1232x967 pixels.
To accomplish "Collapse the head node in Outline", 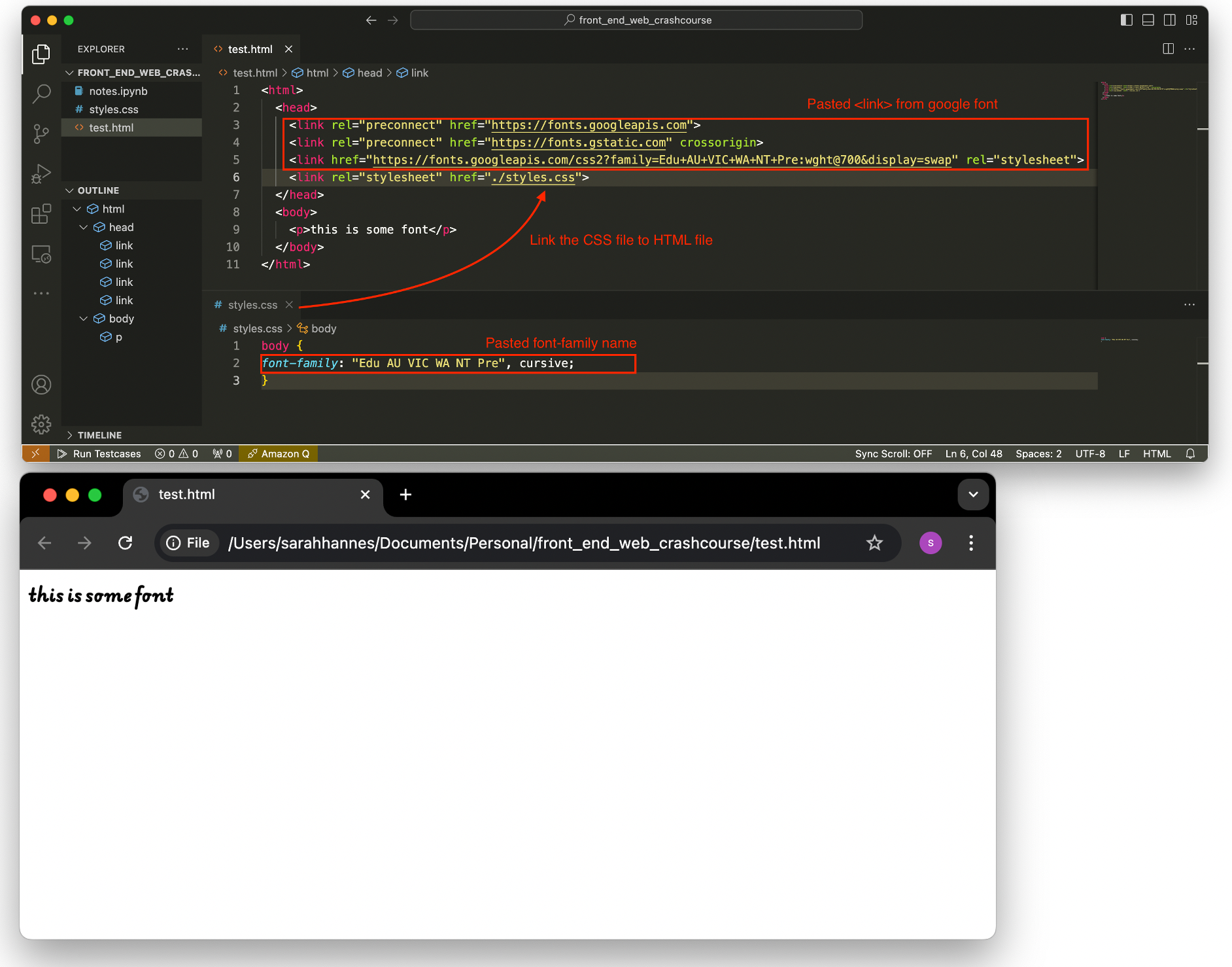I will click(84, 227).
